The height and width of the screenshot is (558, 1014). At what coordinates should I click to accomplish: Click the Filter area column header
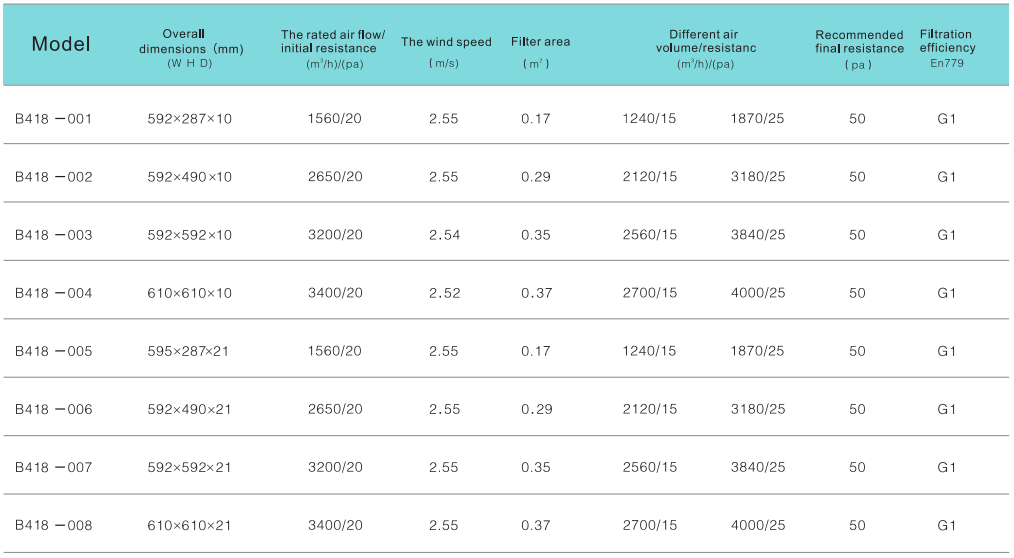click(540, 43)
